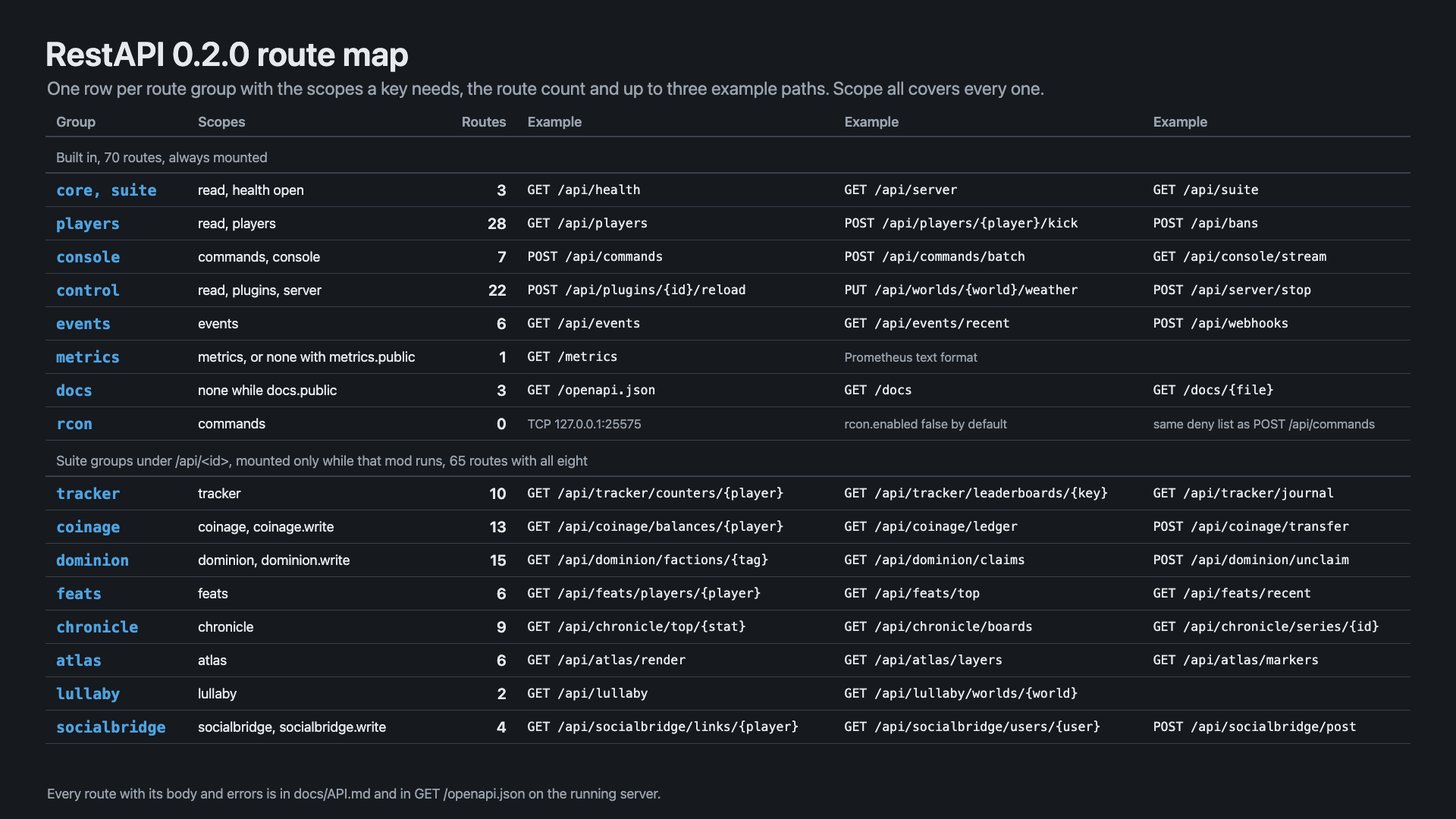Open the control group link

[88, 290]
